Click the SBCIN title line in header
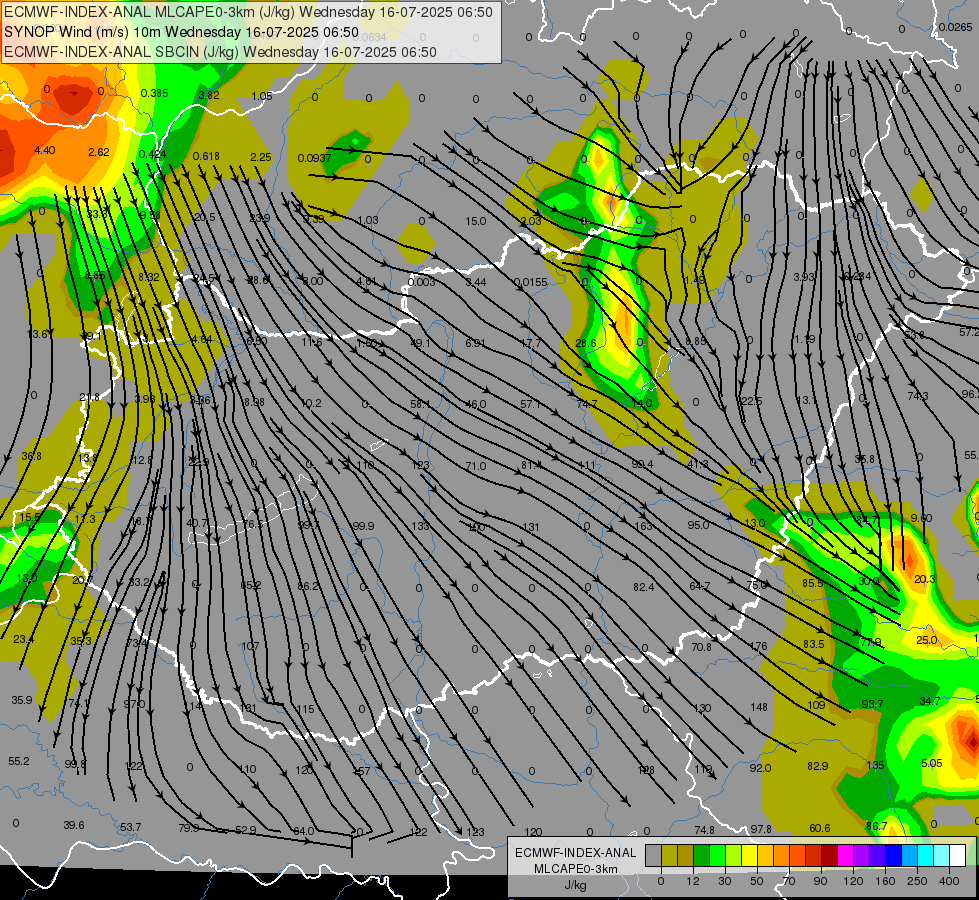Viewport: 979px width, 900px height. tap(220, 52)
